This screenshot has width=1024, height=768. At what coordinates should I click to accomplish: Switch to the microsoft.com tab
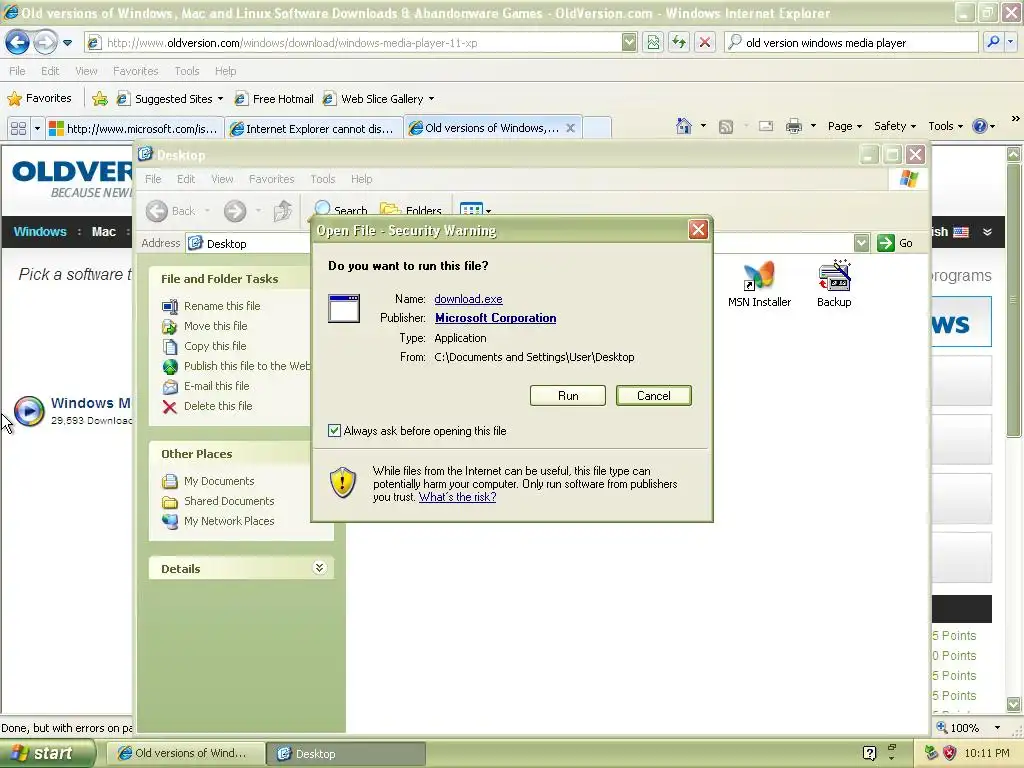135,129
